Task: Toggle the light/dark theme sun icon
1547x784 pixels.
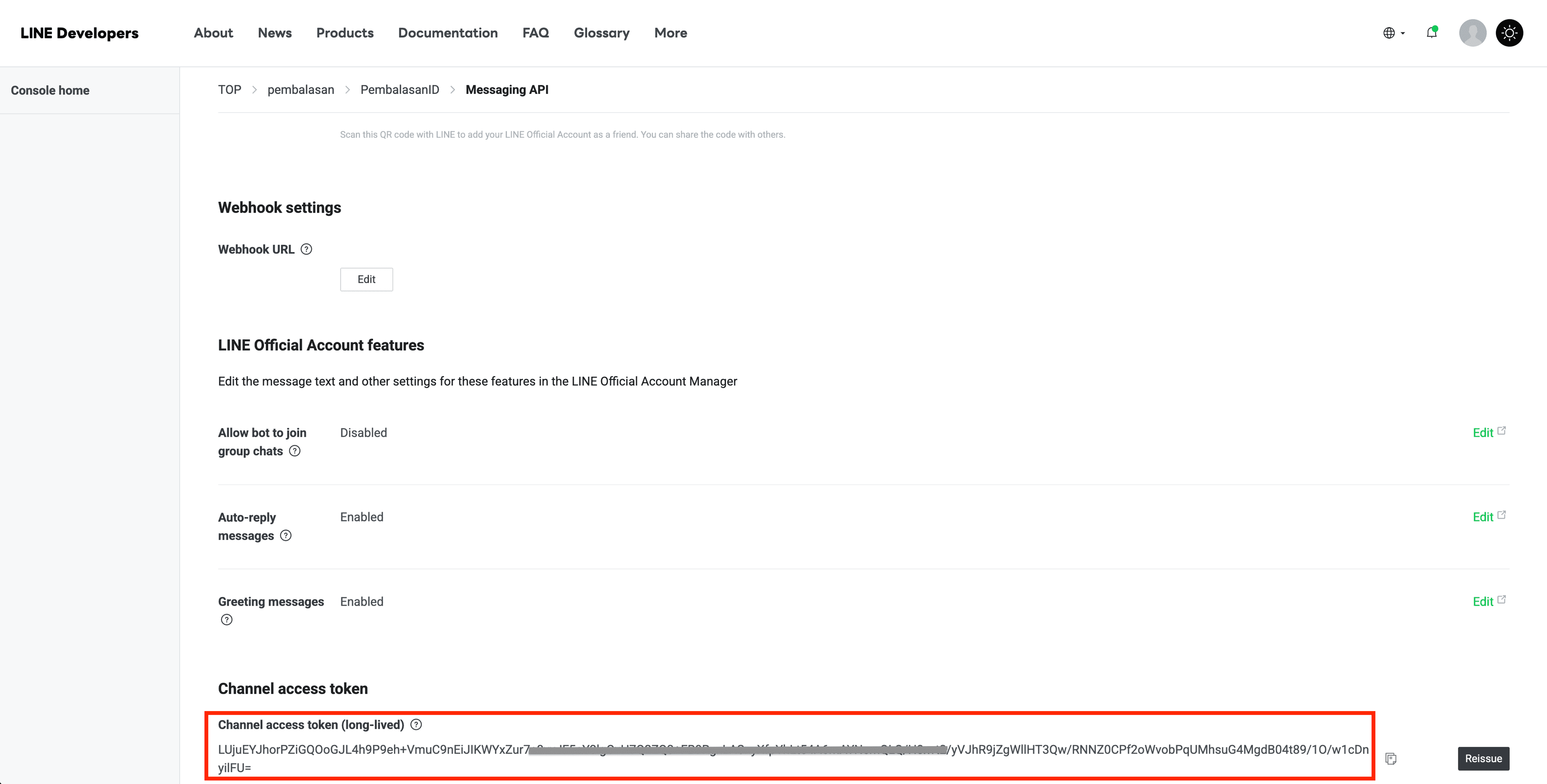Action: (1509, 33)
